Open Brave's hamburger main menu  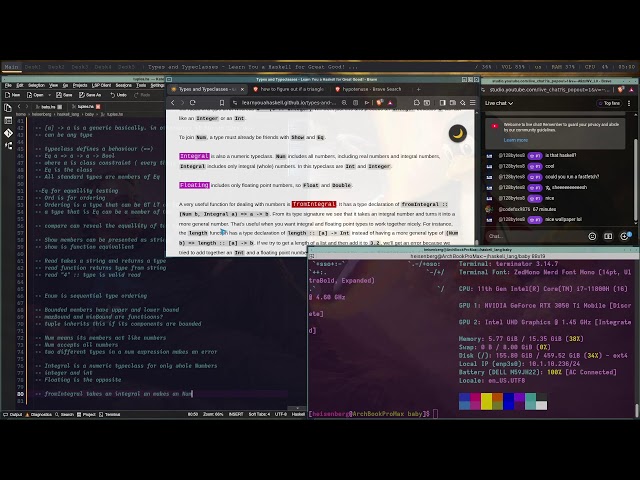coord(473,103)
